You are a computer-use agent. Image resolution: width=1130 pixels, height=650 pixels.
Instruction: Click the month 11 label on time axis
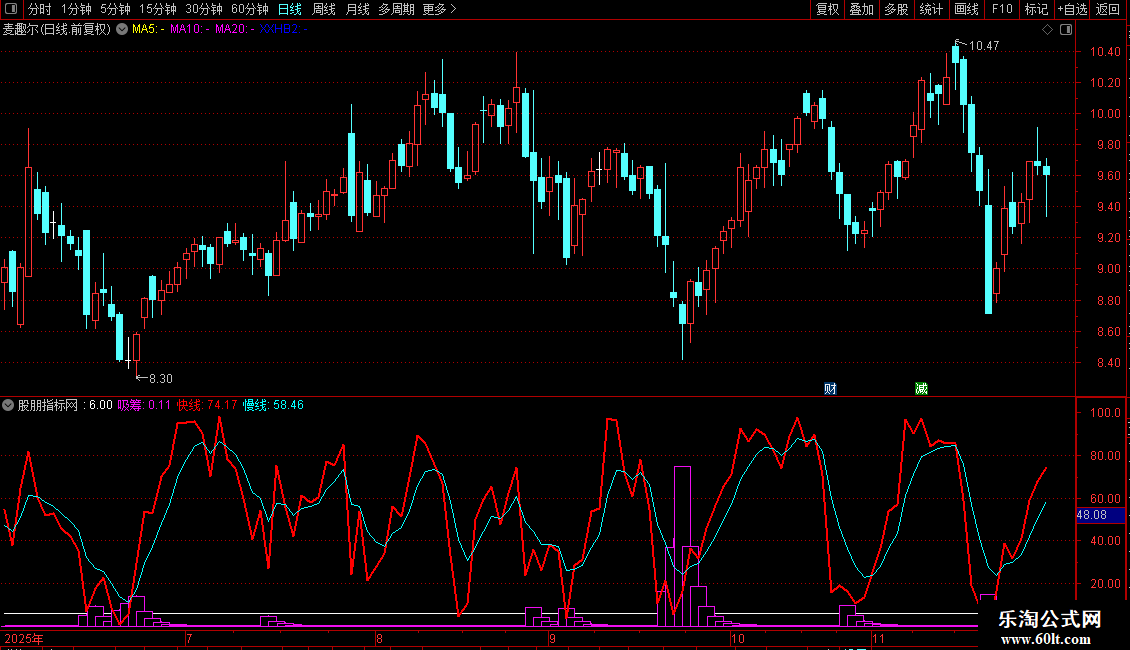pyautogui.click(x=878, y=638)
